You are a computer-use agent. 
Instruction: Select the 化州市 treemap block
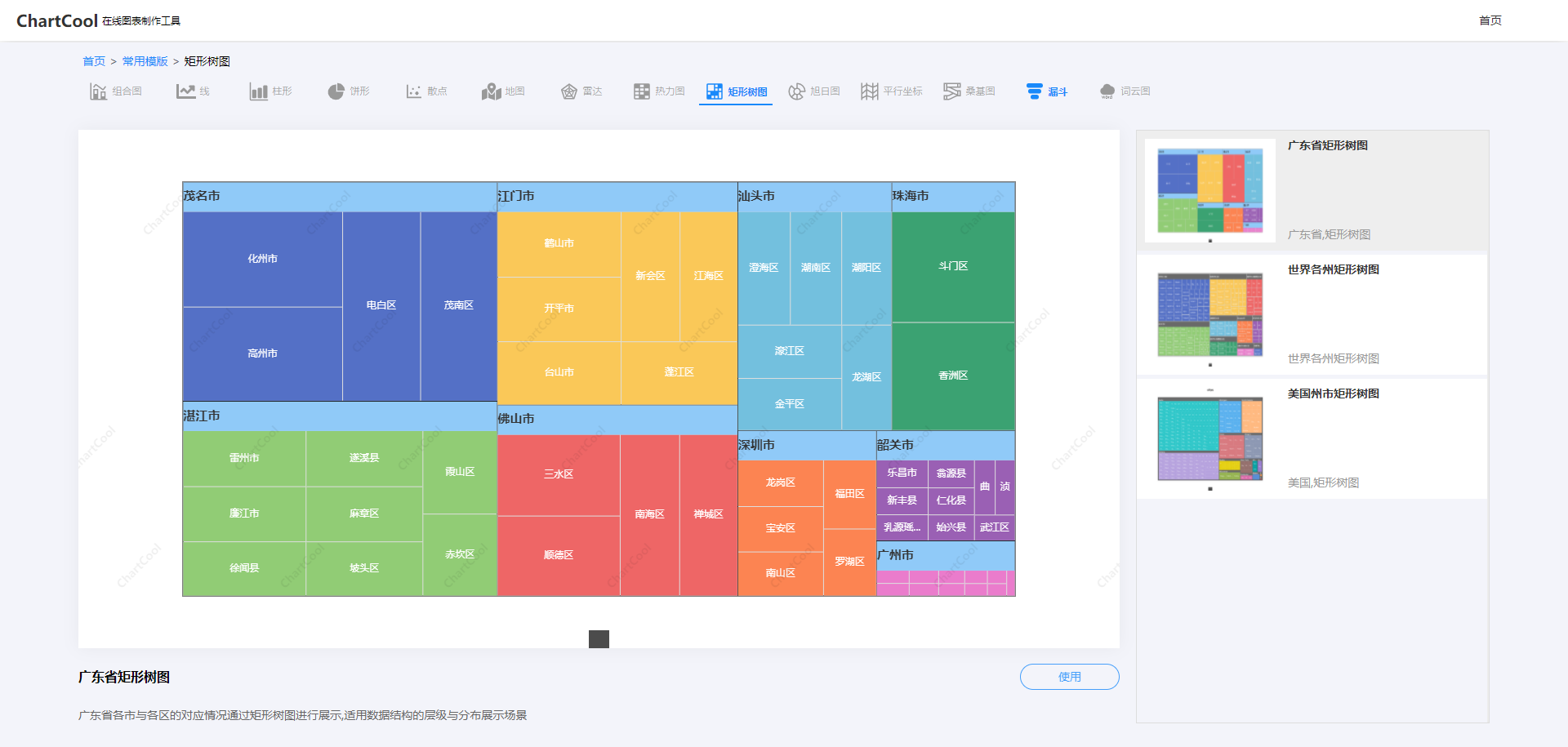pyautogui.click(x=262, y=259)
